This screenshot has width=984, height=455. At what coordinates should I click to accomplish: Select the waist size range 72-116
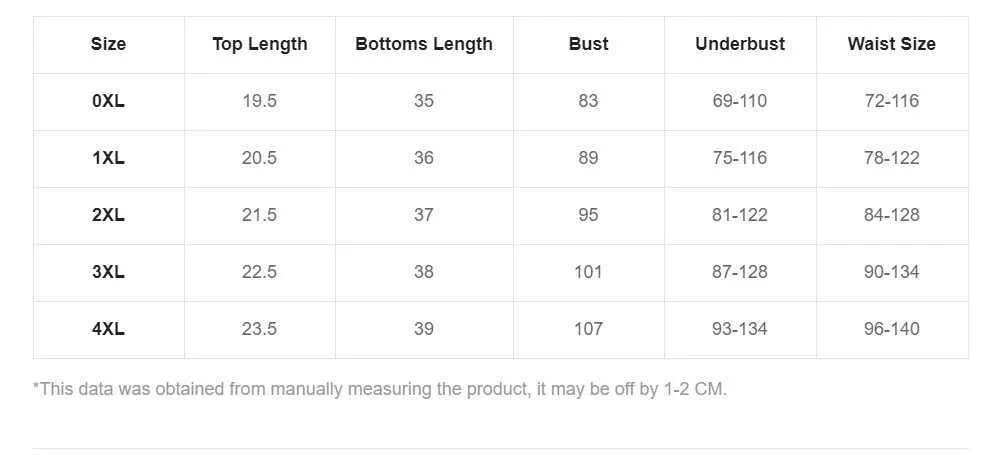click(x=891, y=101)
